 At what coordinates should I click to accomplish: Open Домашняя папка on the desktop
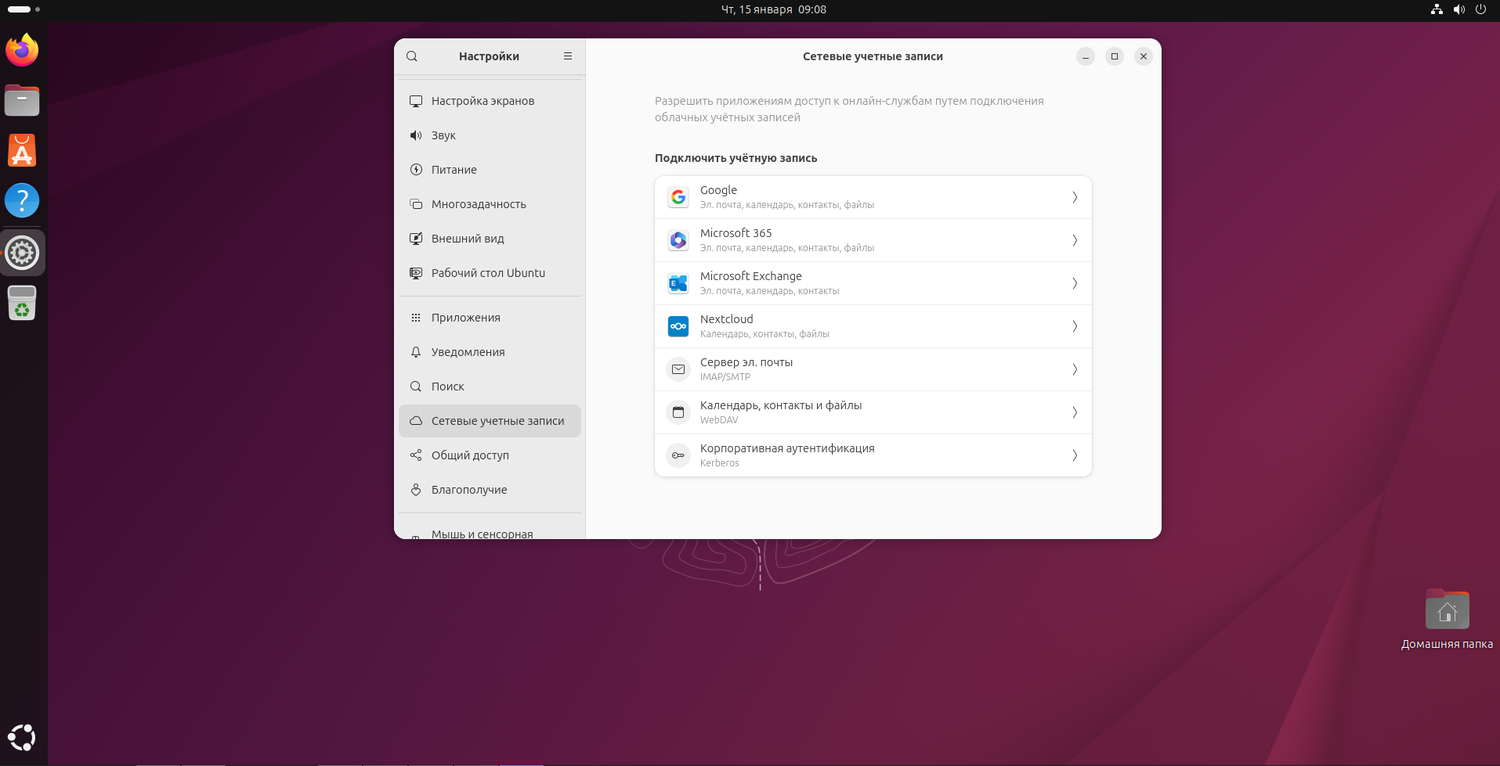coord(1447,608)
